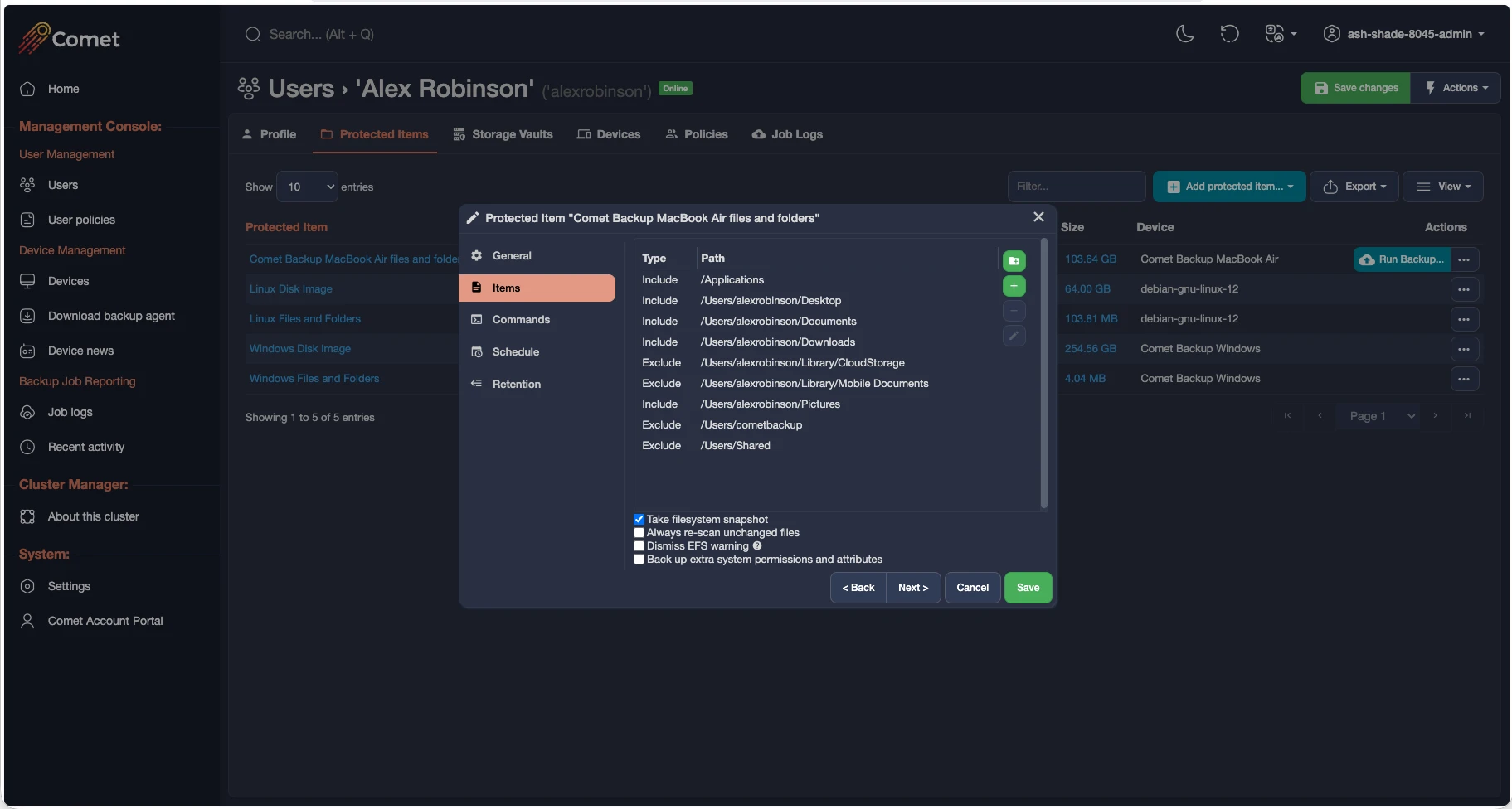Image resolution: width=1512 pixels, height=809 pixels.
Task: Switch to the Storage Vaults tab
Action: pos(503,134)
